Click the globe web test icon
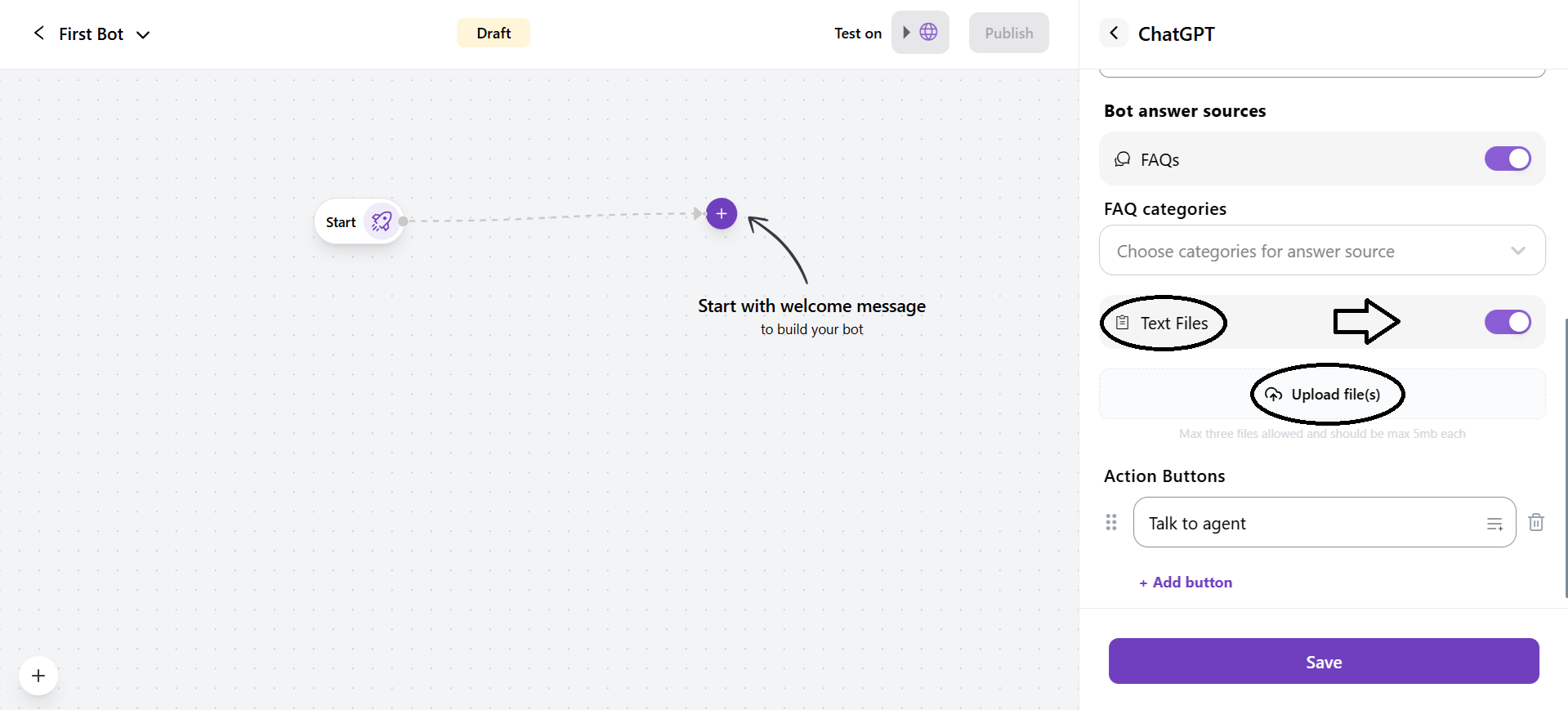 pyautogui.click(x=928, y=33)
